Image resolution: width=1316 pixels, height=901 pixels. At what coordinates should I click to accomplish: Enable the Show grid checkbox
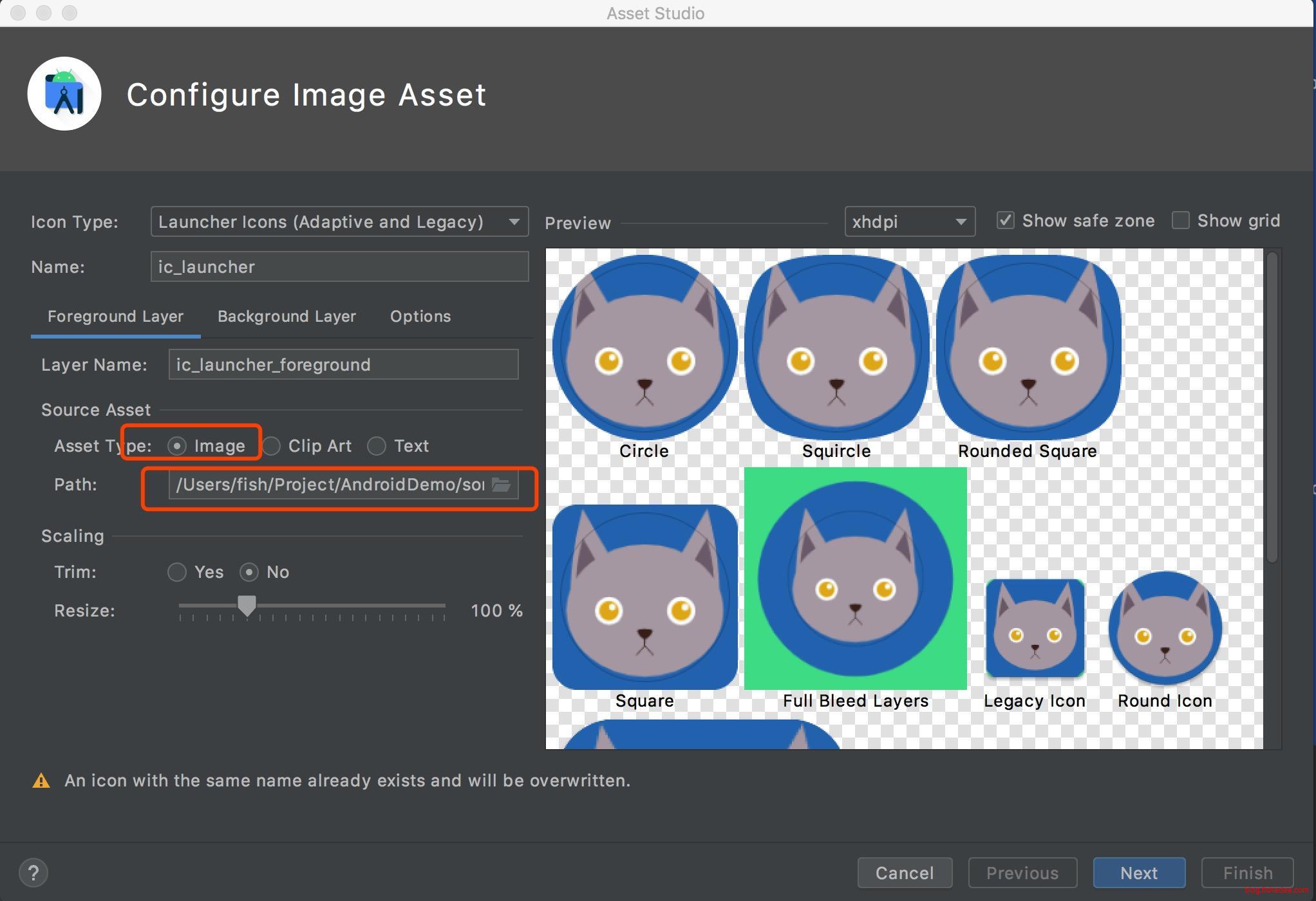click(1180, 221)
